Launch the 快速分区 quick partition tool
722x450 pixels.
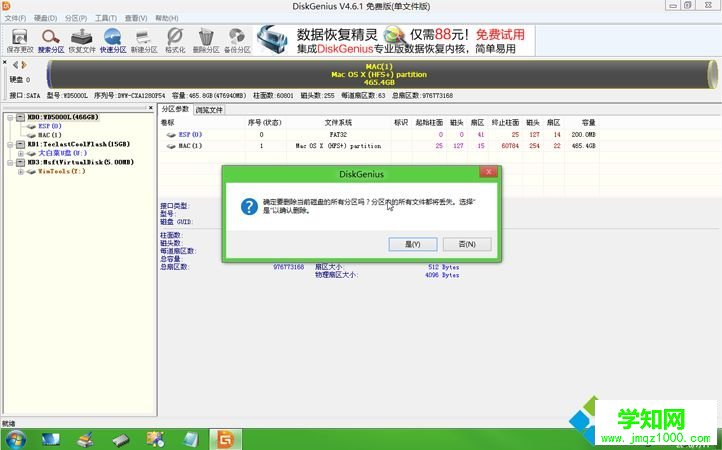click(113, 41)
